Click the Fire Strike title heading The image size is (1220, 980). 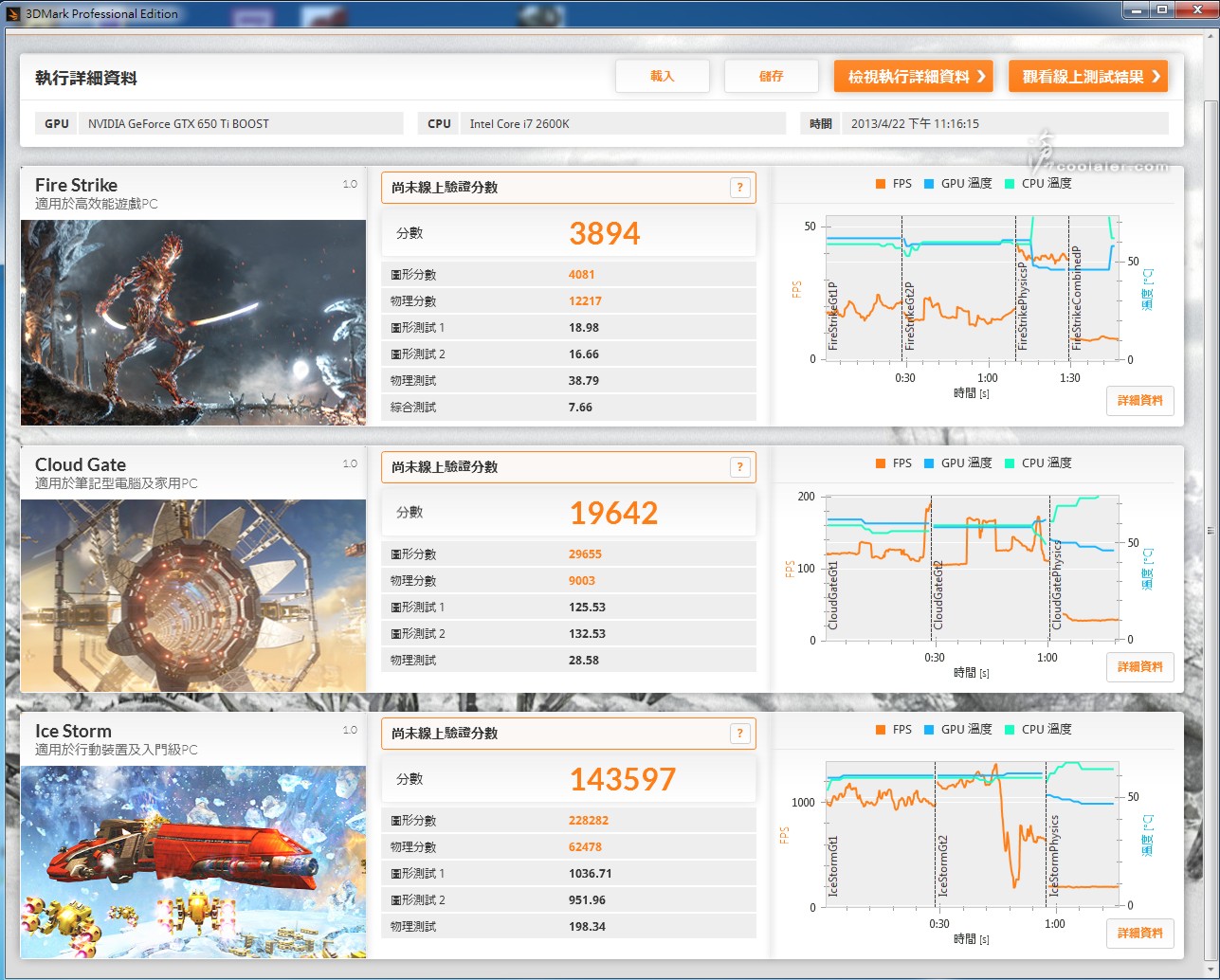coord(76,185)
